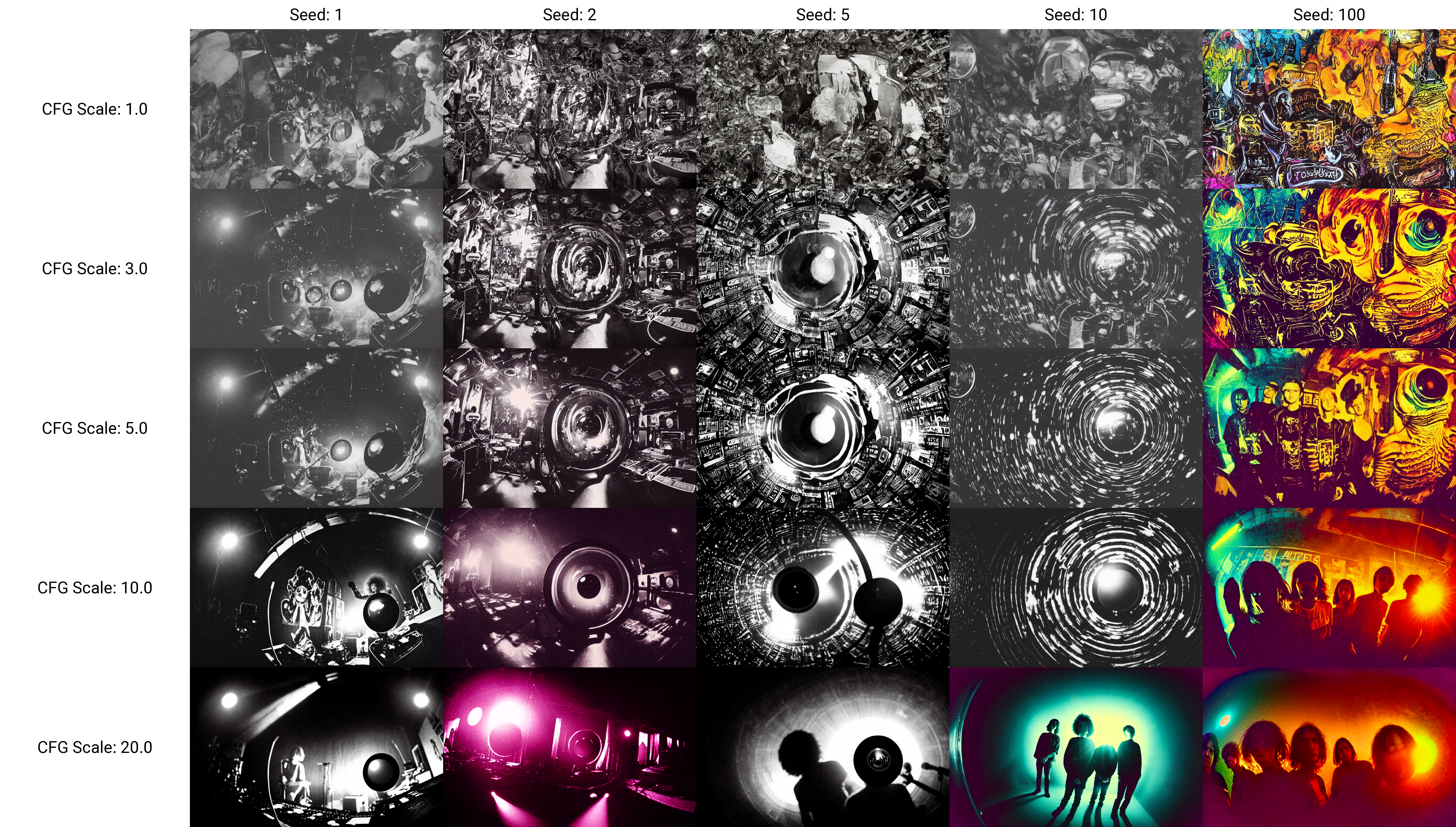Open the Seed 100, CFG 20.0 orange faces image
1456x827 pixels.
(x=1328, y=748)
